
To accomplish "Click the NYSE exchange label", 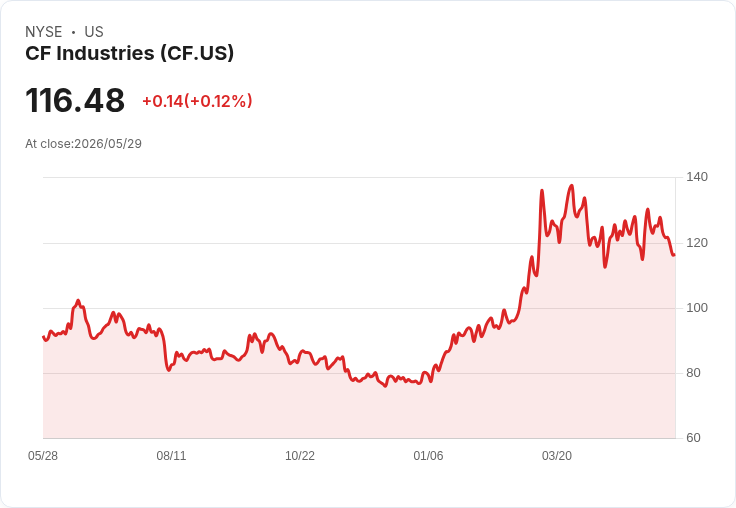I will point(44,32).
